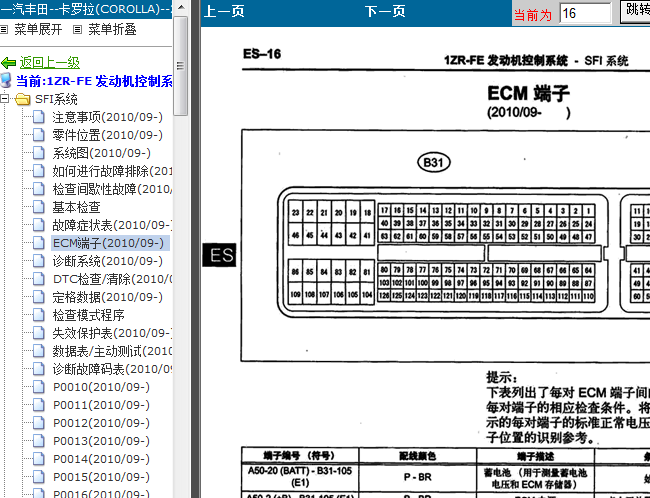Click the 端子描述 column header
Screen dimensions: 650x498
point(535,456)
